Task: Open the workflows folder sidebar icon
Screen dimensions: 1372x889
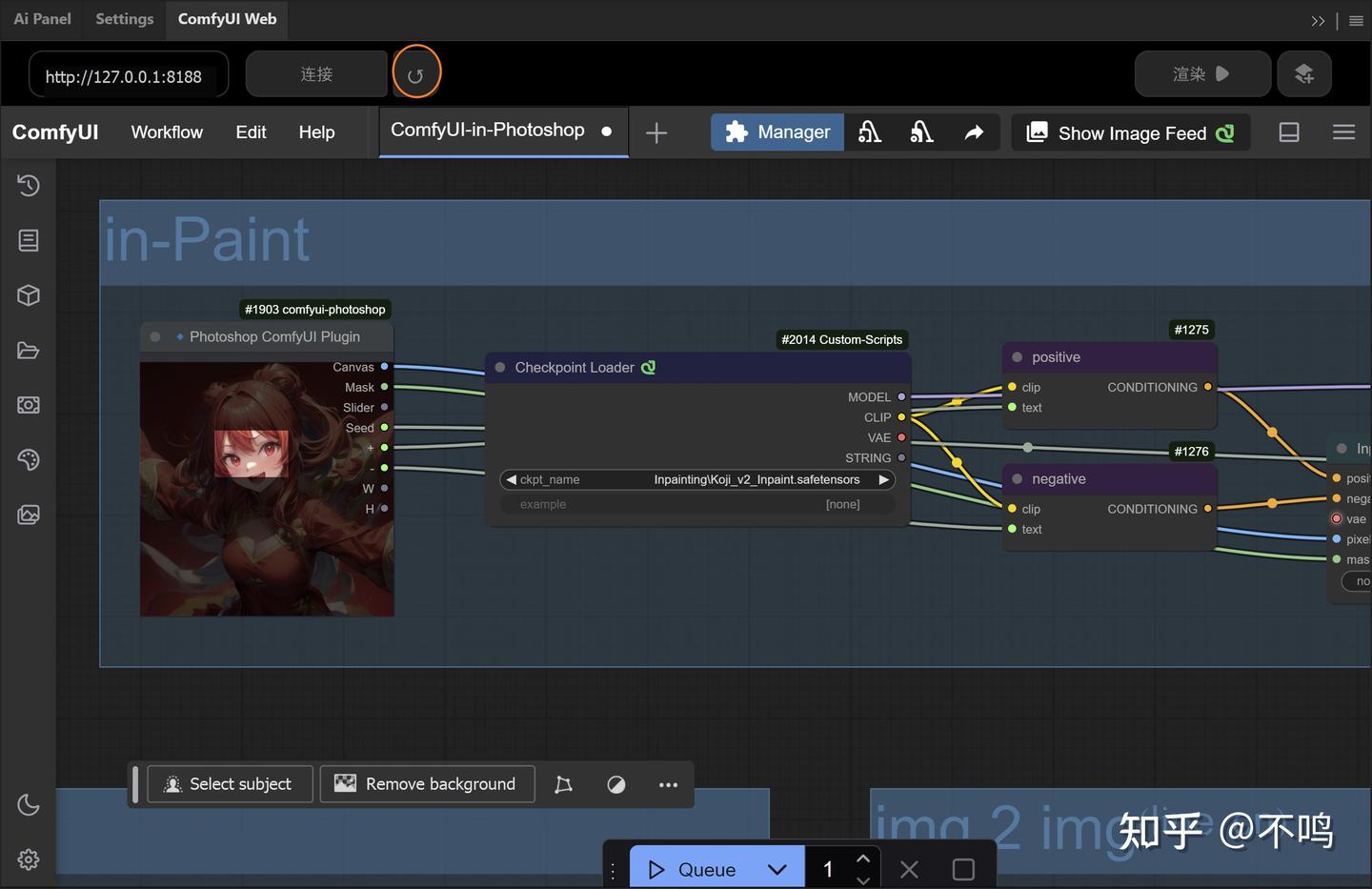Action: (x=29, y=351)
